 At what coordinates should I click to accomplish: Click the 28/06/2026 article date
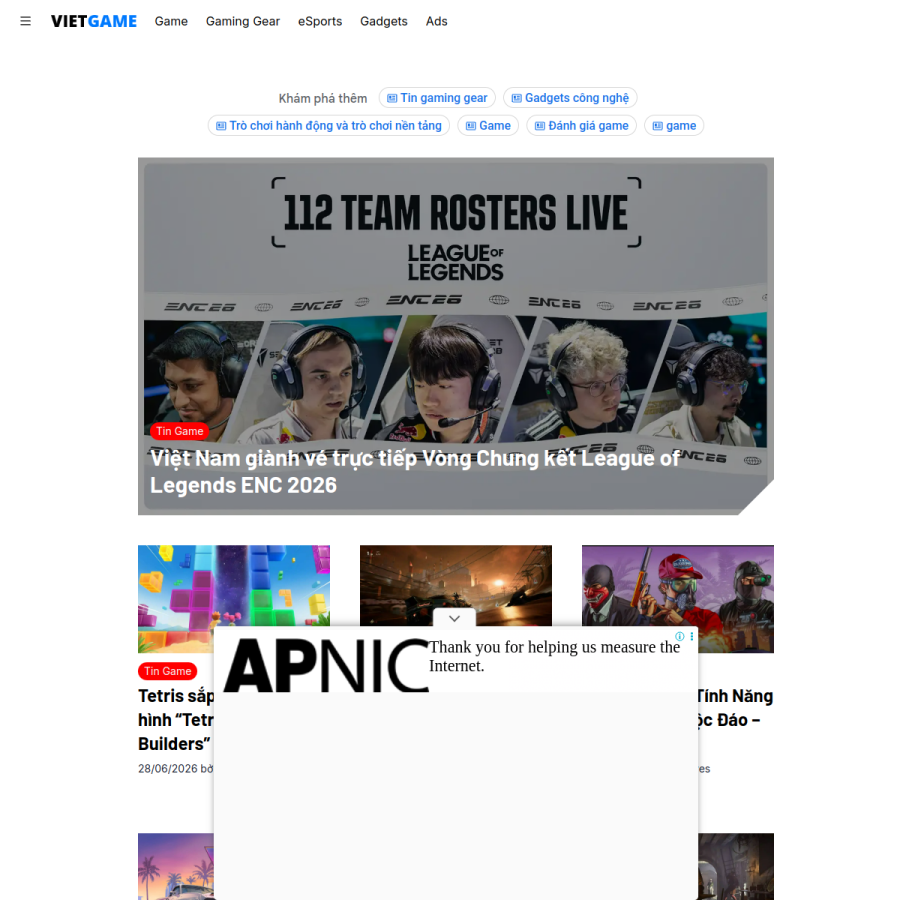click(168, 769)
